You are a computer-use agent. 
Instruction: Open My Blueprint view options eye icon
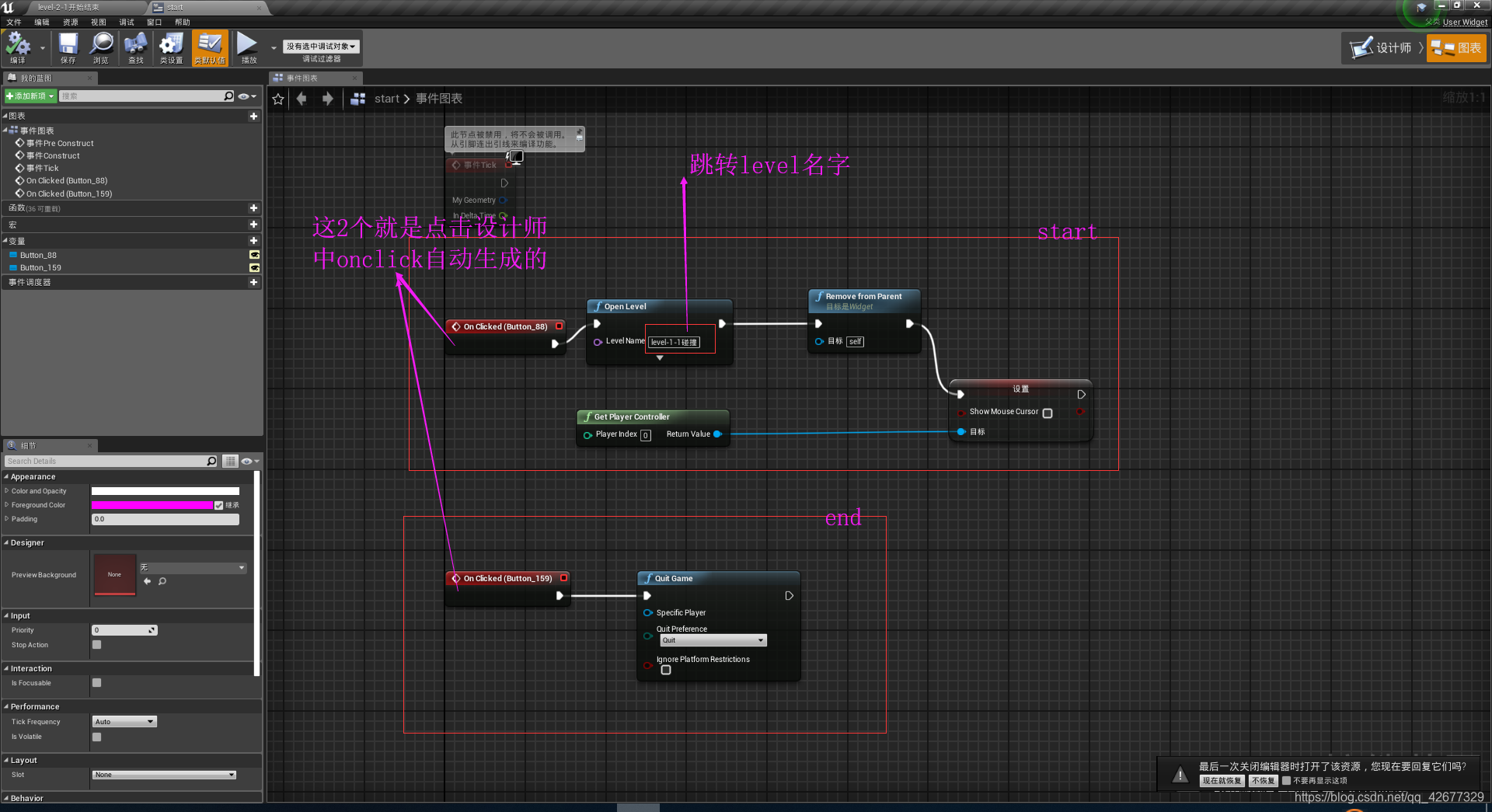click(247, 96)
